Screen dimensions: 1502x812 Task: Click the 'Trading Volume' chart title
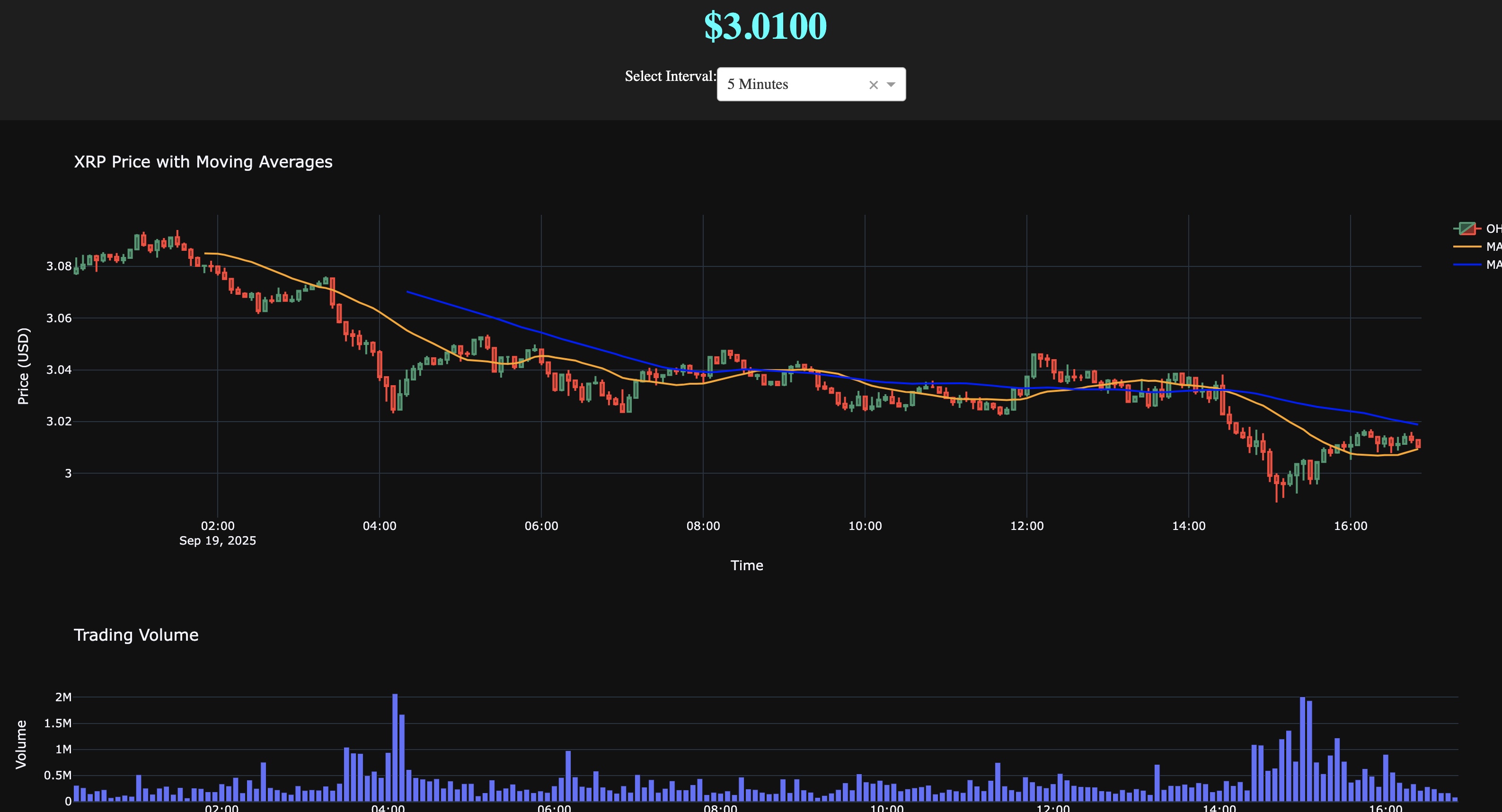[x=136, y=635]
